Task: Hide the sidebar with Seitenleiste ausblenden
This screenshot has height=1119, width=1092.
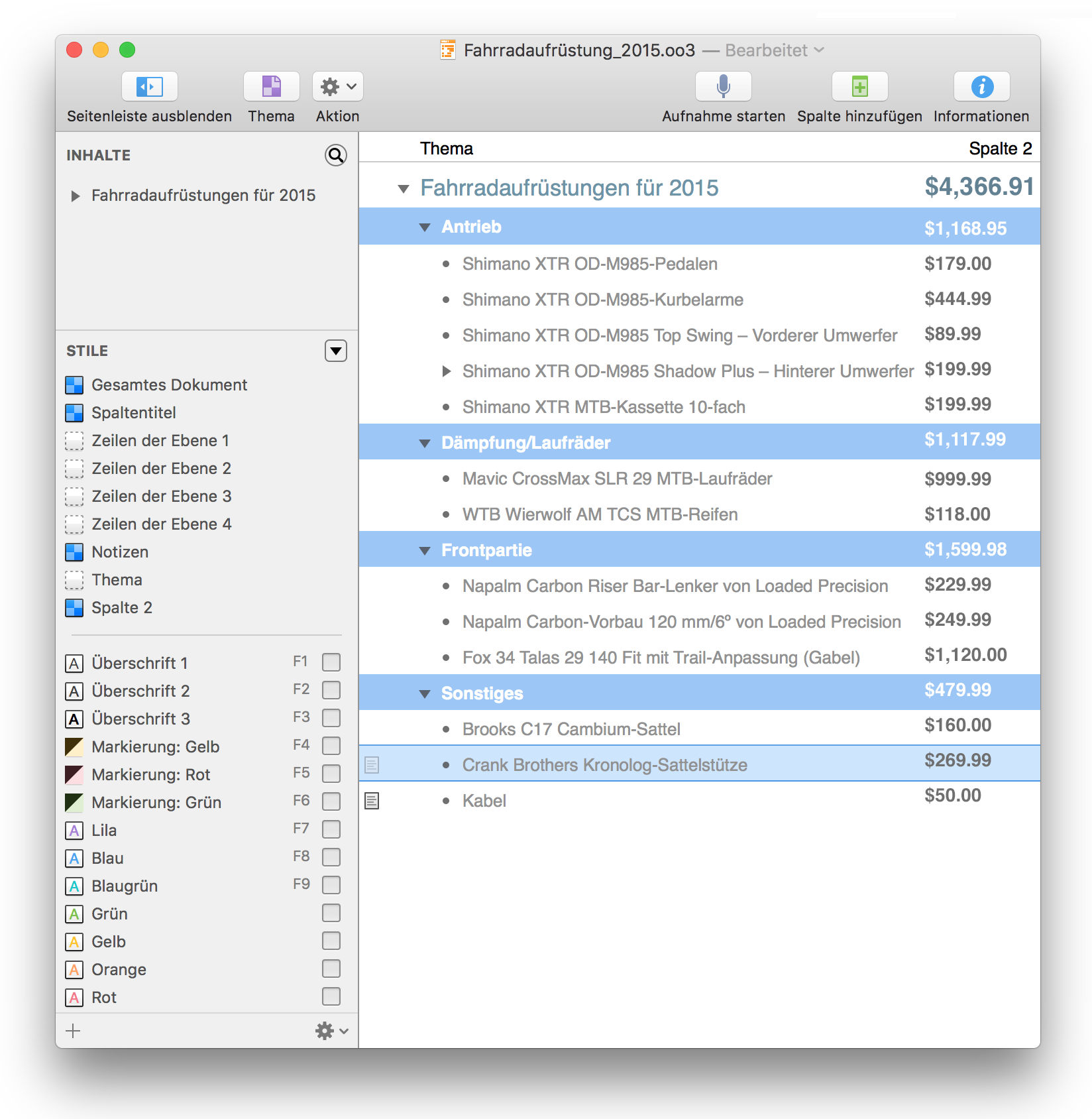Action: (149, 86)
